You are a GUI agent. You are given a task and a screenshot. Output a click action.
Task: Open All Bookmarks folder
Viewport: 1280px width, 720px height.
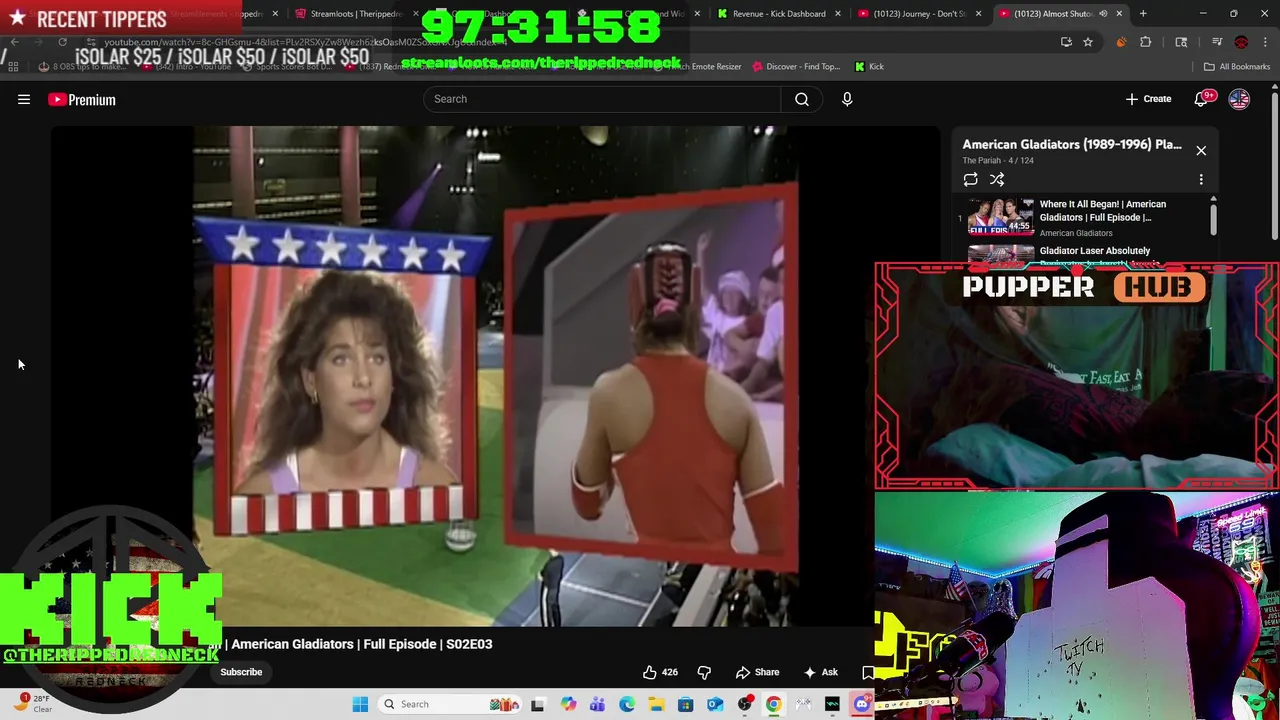(x=1237, y=67)
